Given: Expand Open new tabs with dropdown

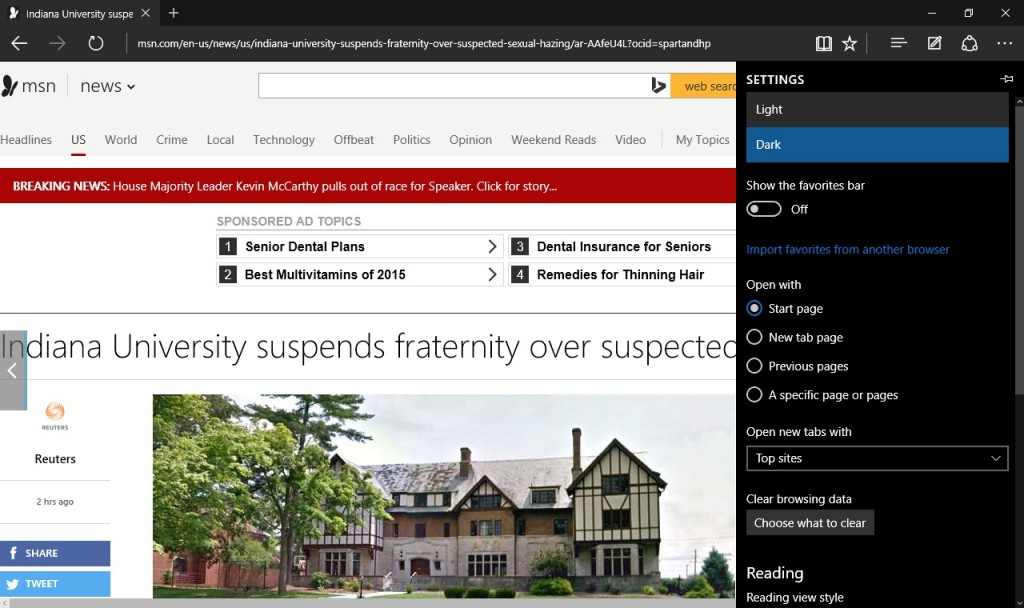Looking at the screenshot, I should tap(876, 458).
